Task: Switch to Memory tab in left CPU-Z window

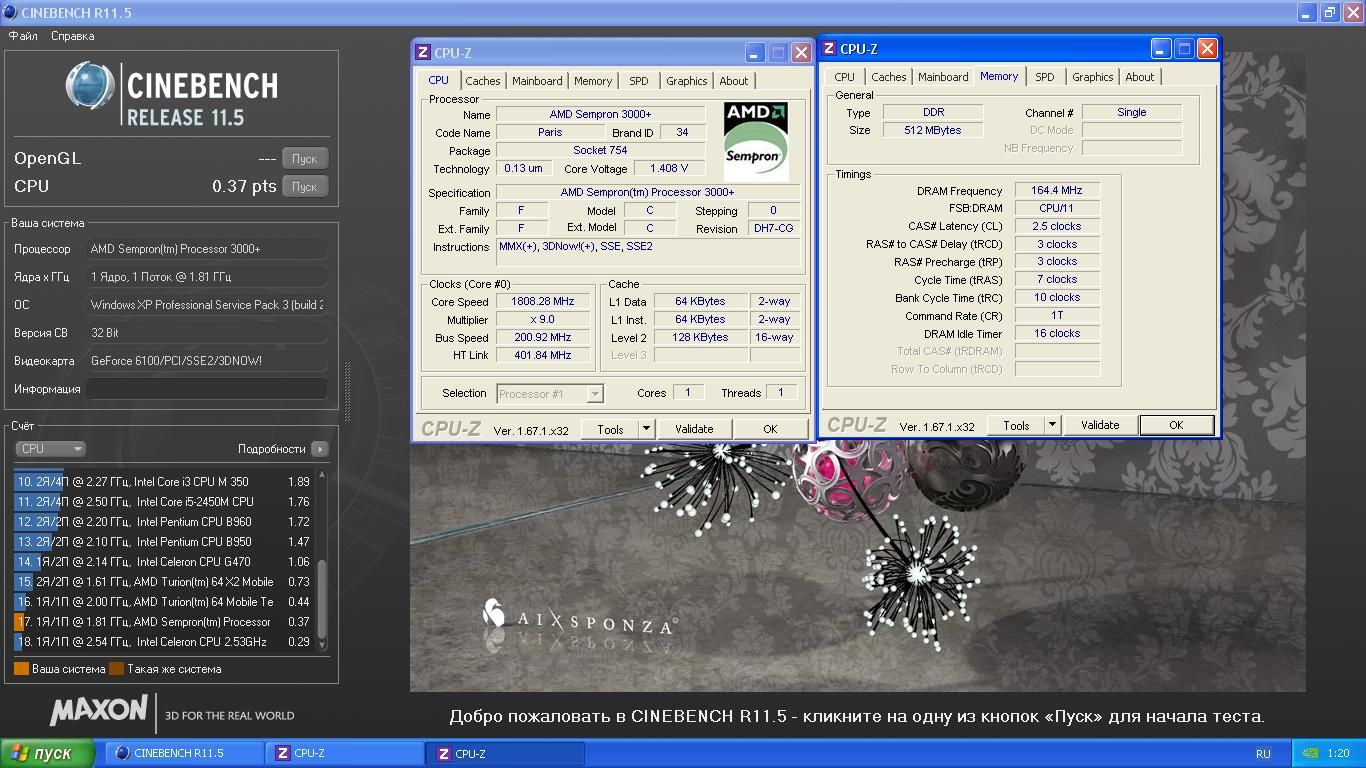Action: coord(593,81)
